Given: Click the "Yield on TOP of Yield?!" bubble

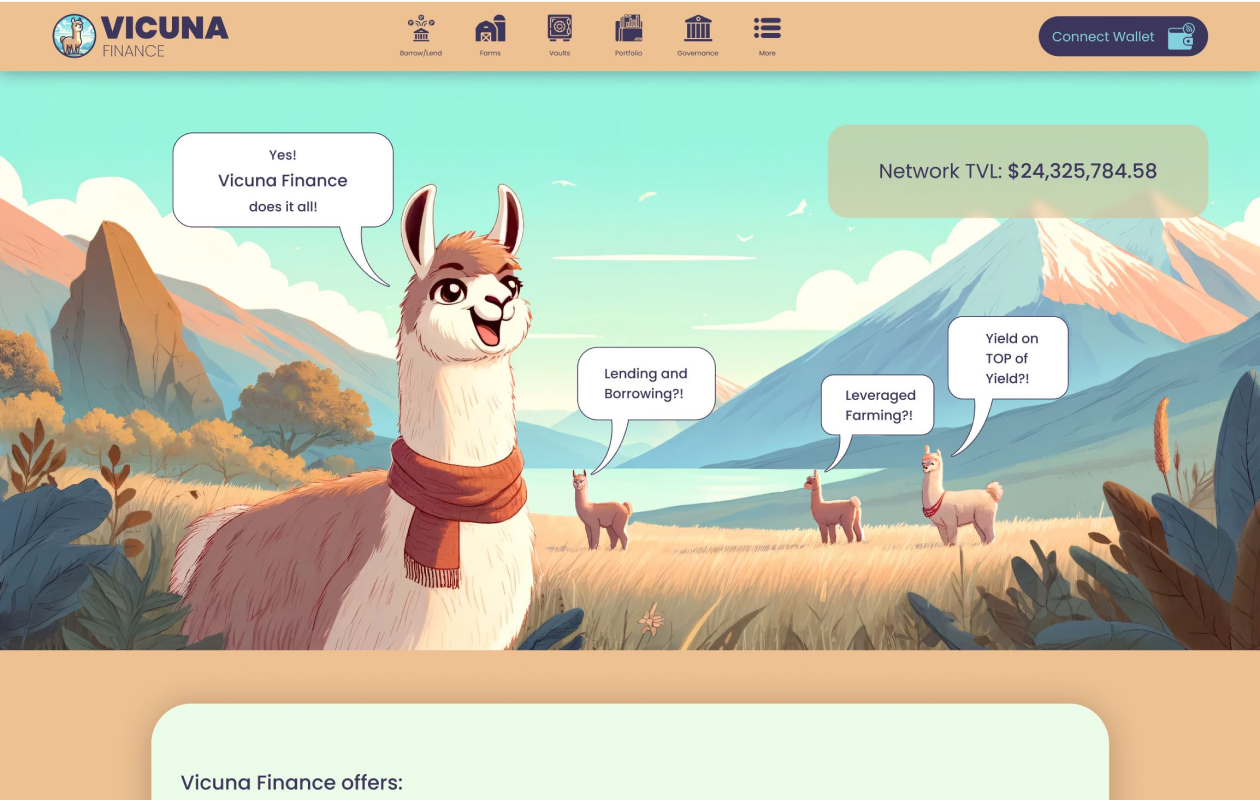Looking at the screenshot, I should (1007, 358).
